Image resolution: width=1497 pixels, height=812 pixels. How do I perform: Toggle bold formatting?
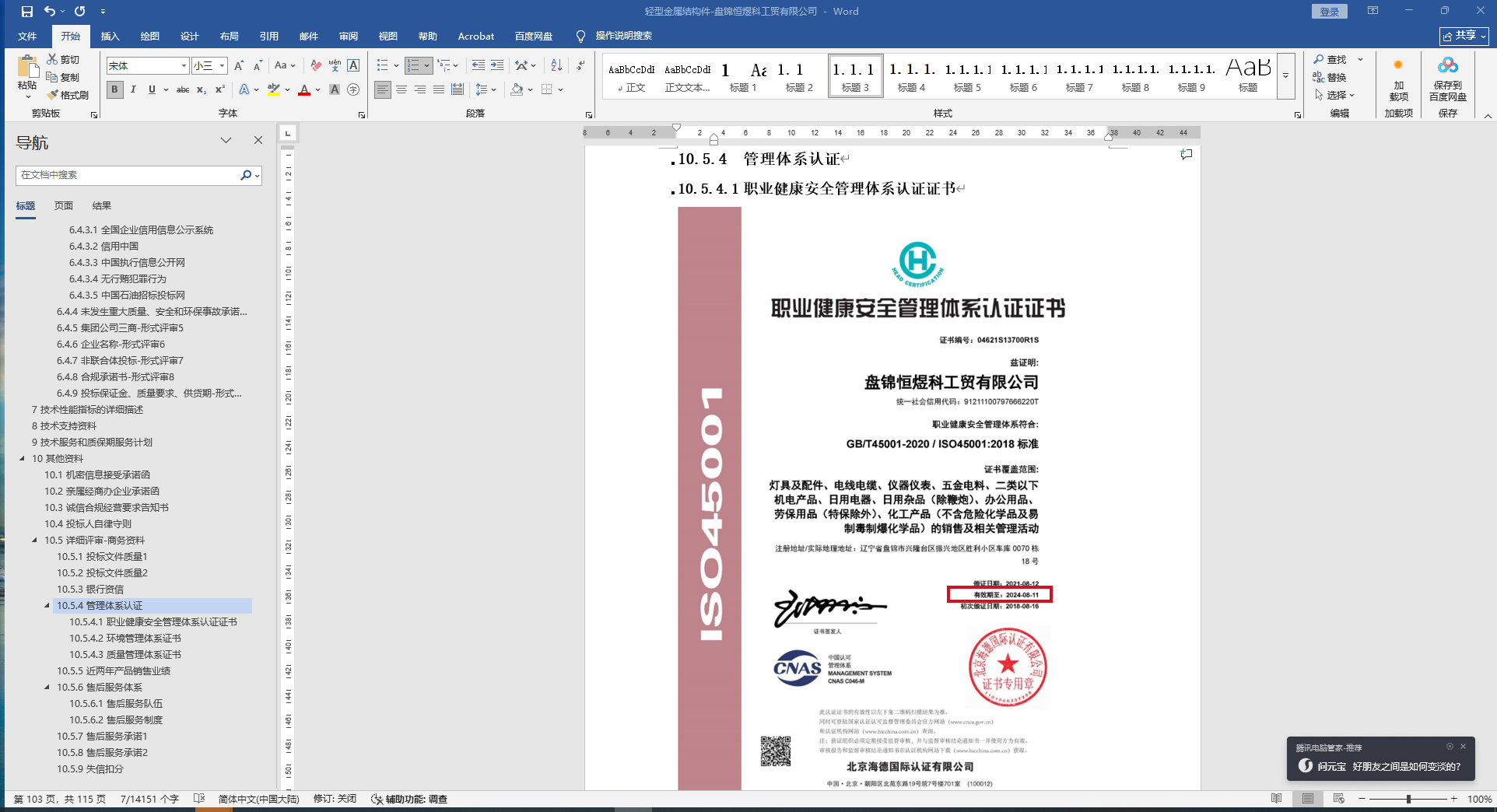pyautogui.click(x=114, y=89)
